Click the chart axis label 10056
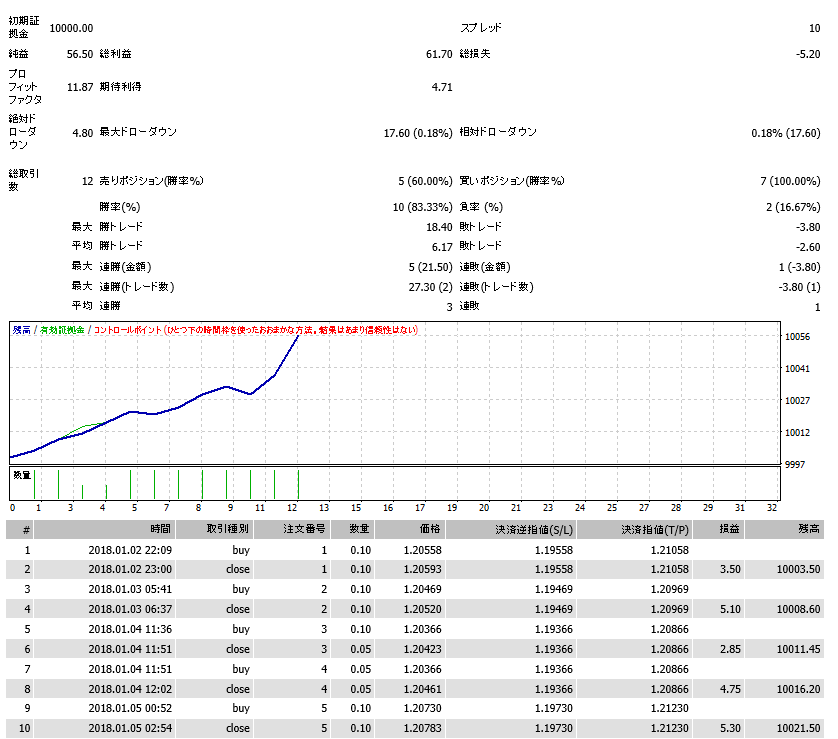Screen dimensions: 838x739 click(x=797, y=337)
